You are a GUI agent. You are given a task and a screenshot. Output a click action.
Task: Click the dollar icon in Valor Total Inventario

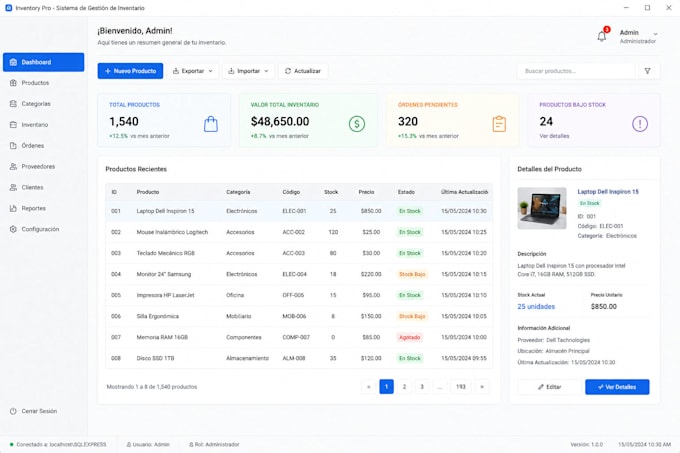(x=357, y=124)
